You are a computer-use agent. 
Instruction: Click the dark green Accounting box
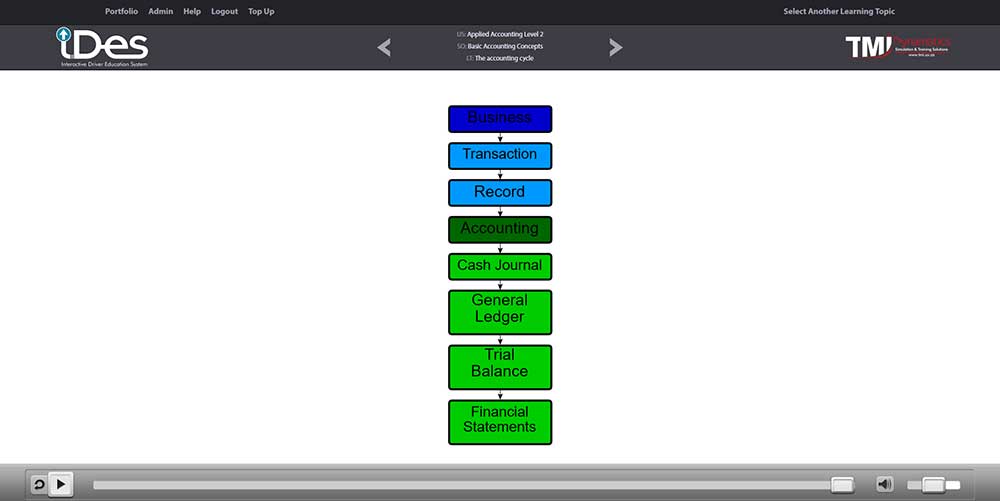[x=500, y=229]
